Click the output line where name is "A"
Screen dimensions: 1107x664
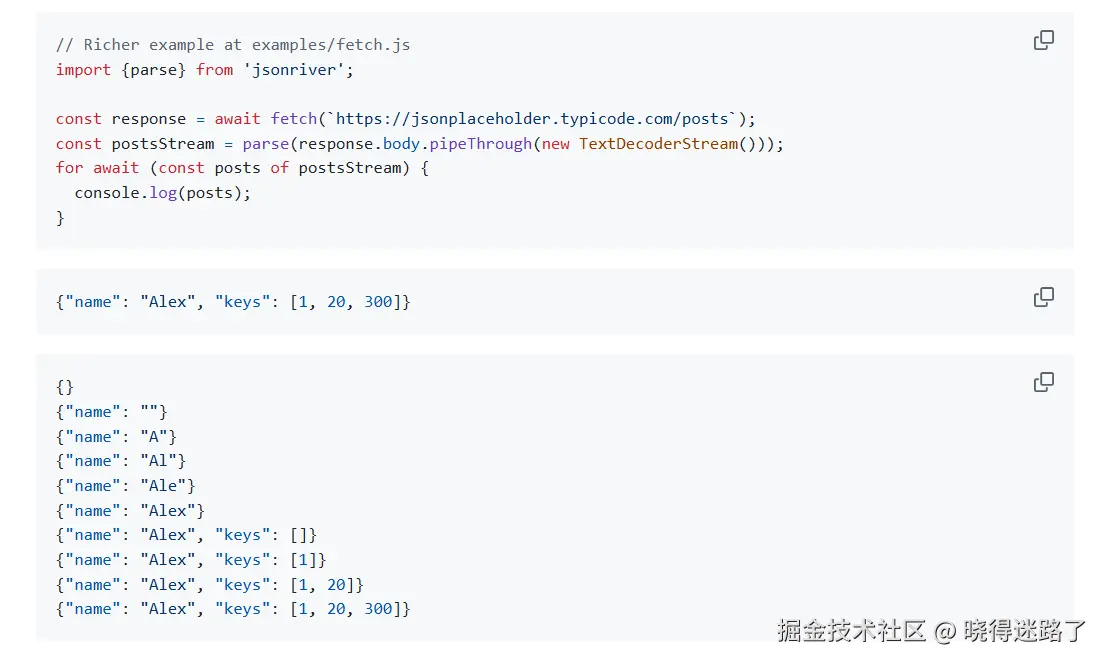click(x=117, y=437)
